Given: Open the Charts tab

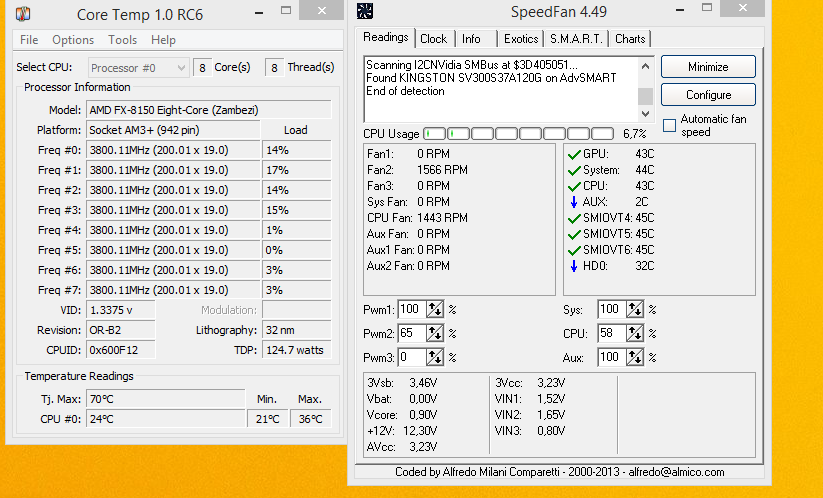Looking at the screenshot, I should [x=630, y=39].
